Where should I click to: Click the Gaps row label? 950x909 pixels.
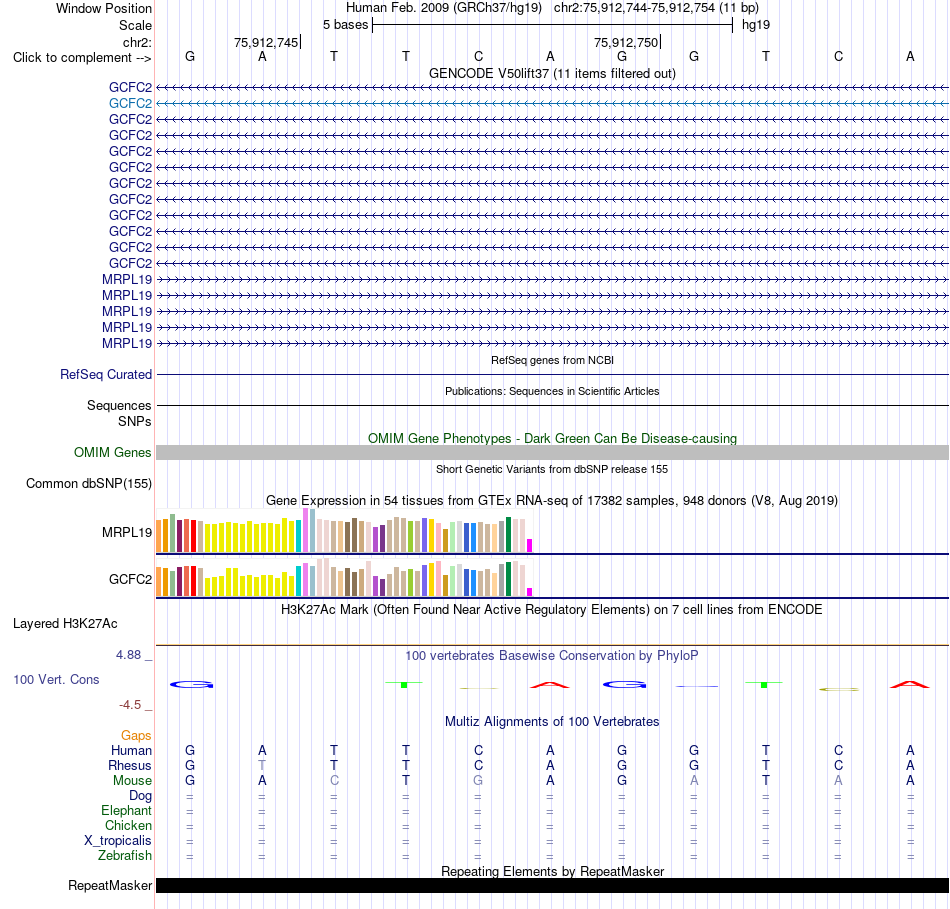click(136, 736)
